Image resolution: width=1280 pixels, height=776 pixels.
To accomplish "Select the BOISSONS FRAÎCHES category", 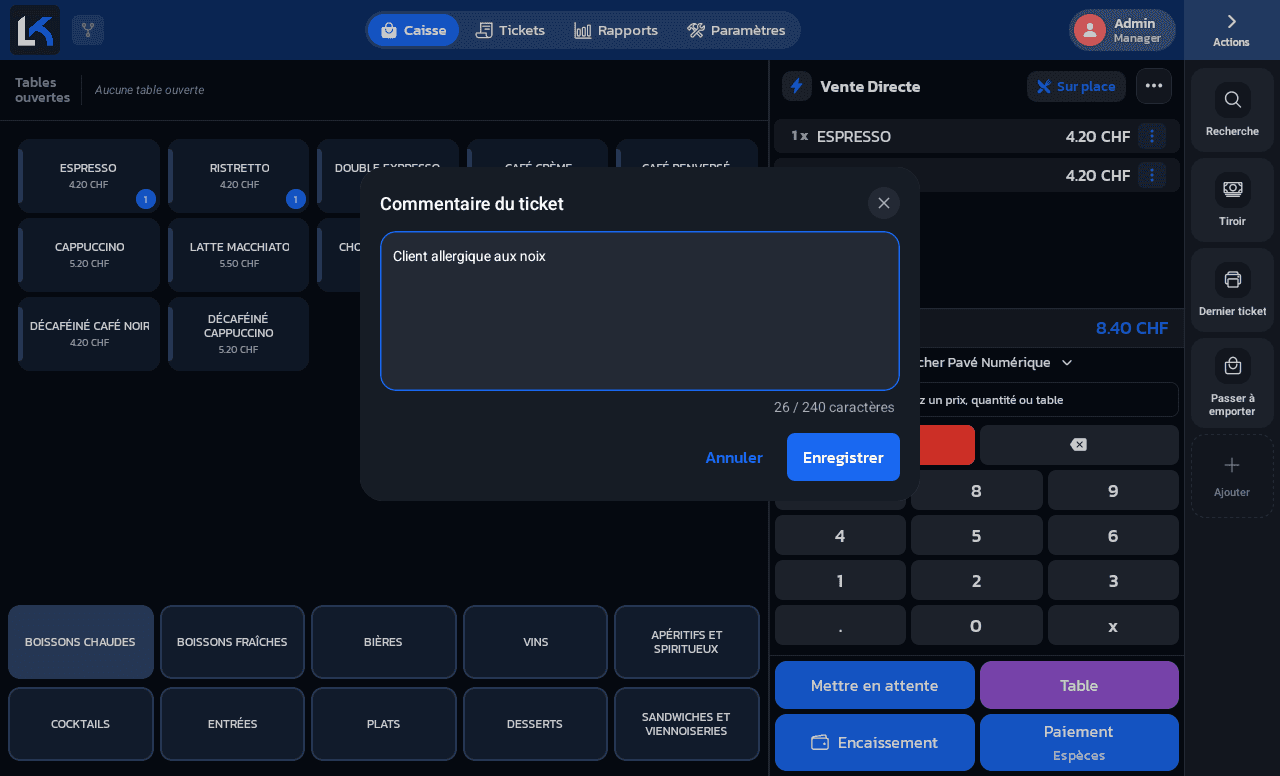I will tap(232, 642).
